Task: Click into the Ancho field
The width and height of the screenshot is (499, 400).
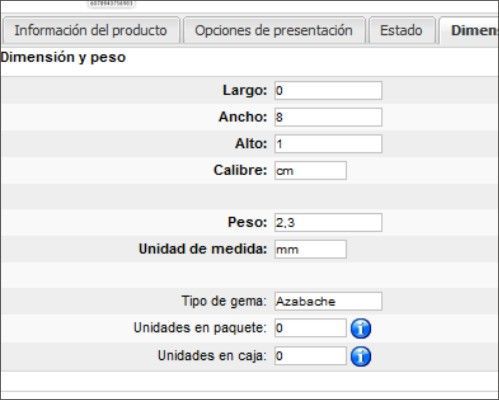Action: (328, 117)
